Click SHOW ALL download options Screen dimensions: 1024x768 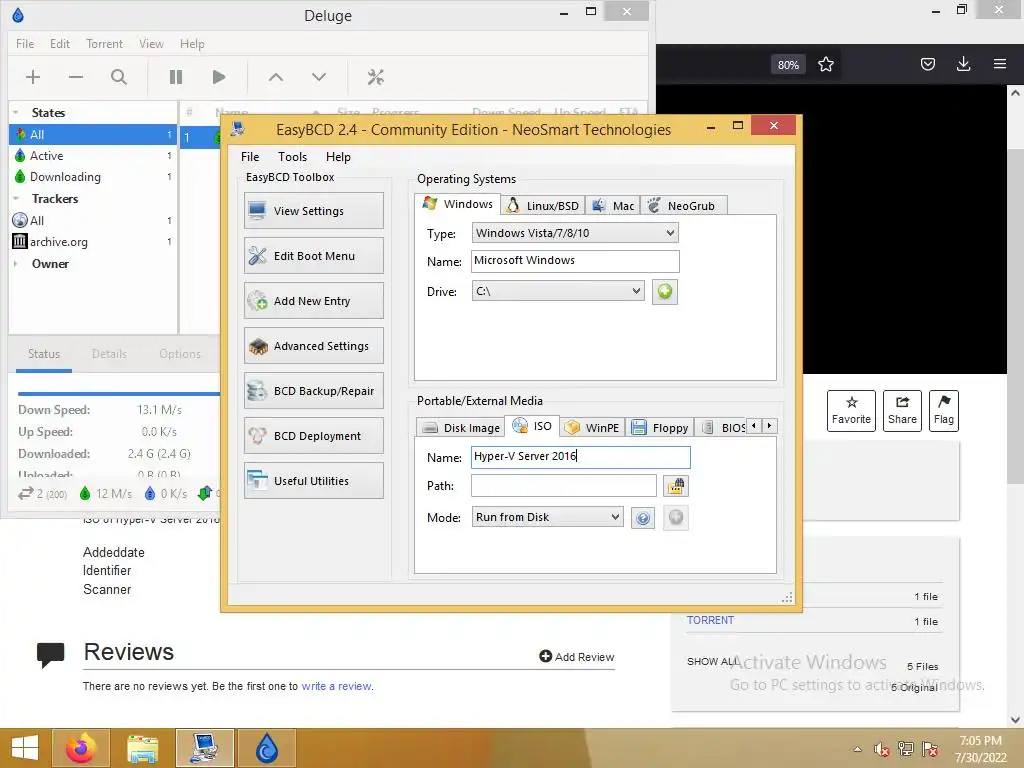pyautogui.click(x=712, y=662)
